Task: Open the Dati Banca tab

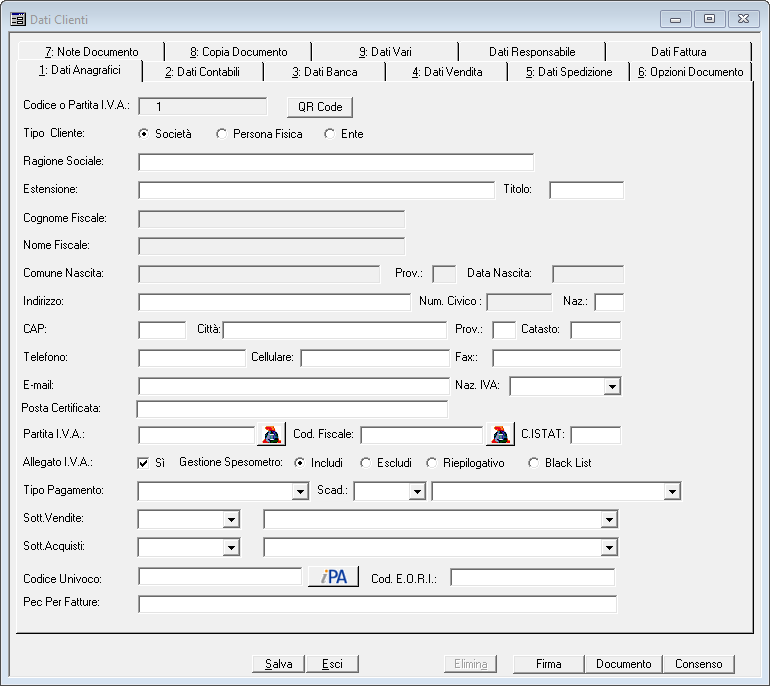Action: click(x=324, y=72)
